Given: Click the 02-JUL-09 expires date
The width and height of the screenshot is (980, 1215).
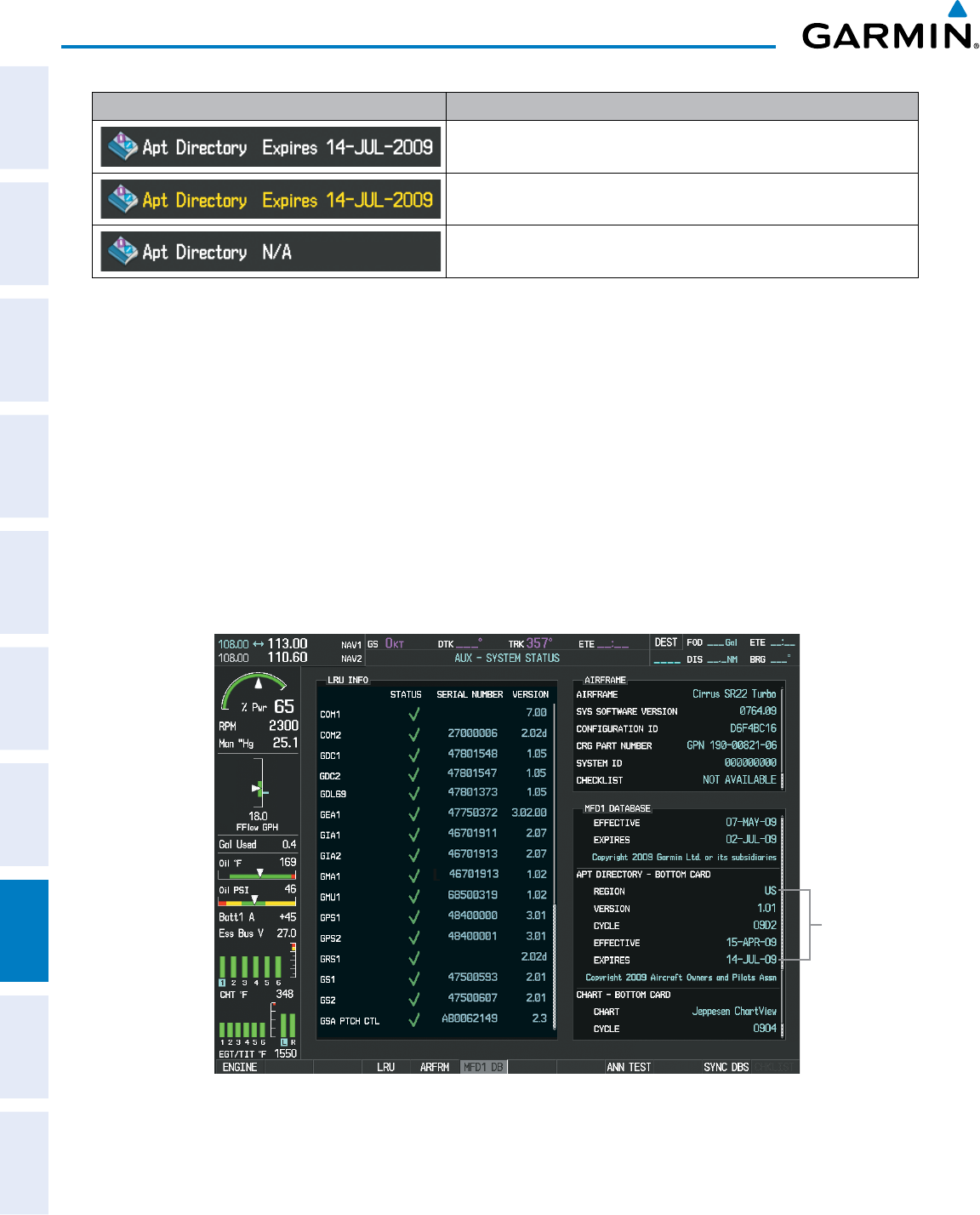Looking at the screenshot, I should tap(751, 840).
